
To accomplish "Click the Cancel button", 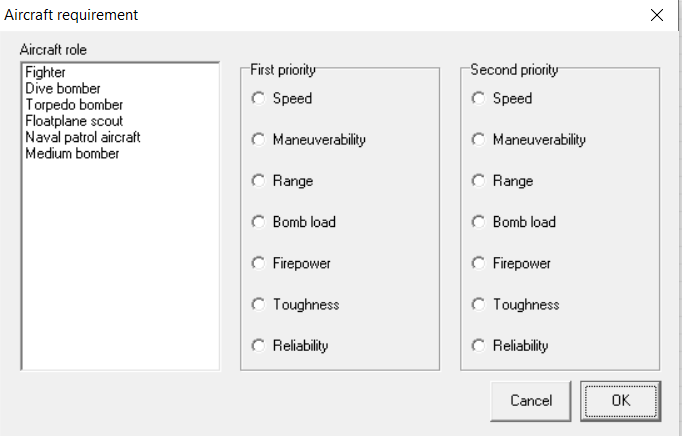I will (x=531, y=401).
